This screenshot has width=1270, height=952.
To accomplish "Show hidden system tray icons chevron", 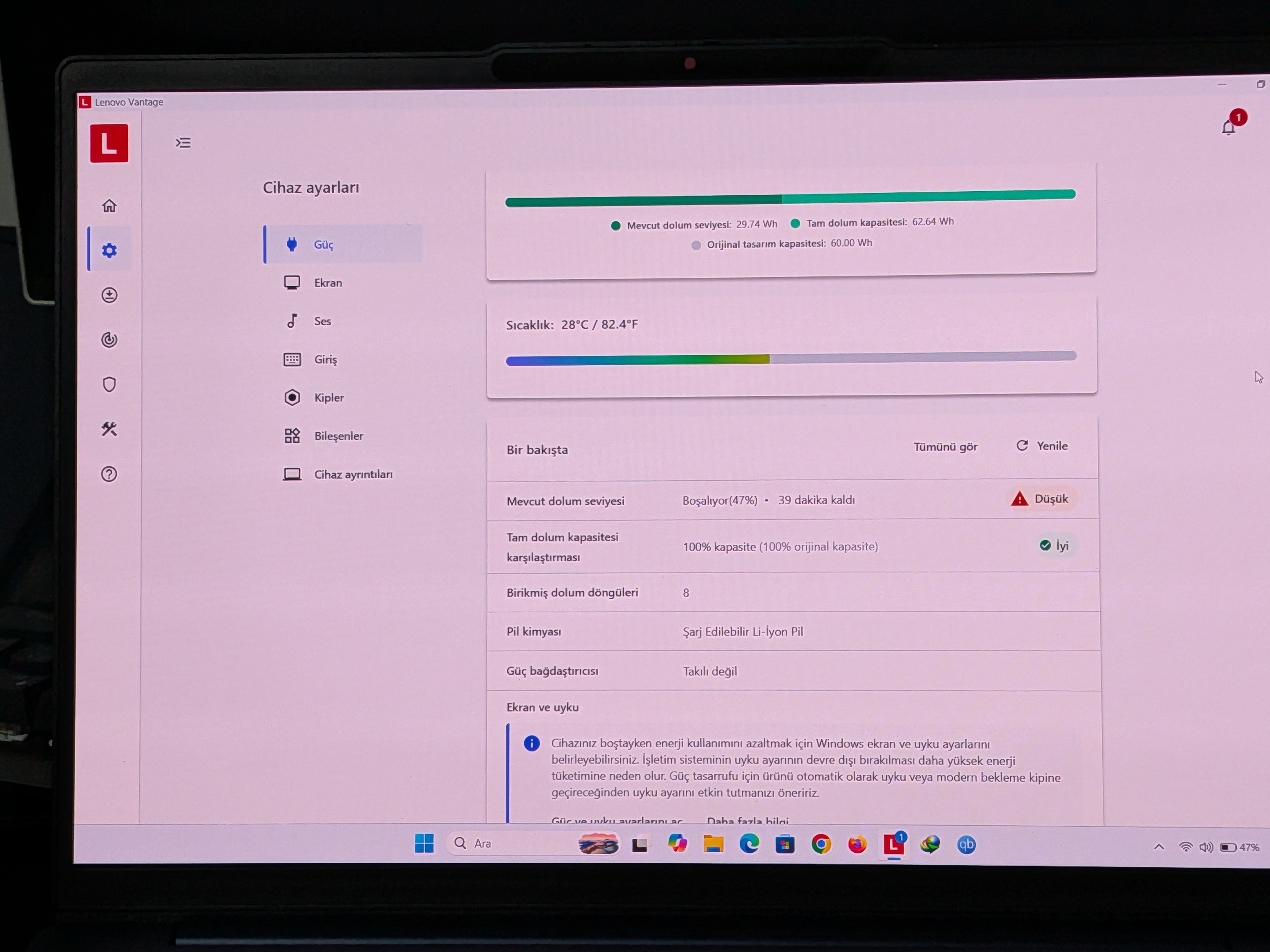I will pos(1159,846).
